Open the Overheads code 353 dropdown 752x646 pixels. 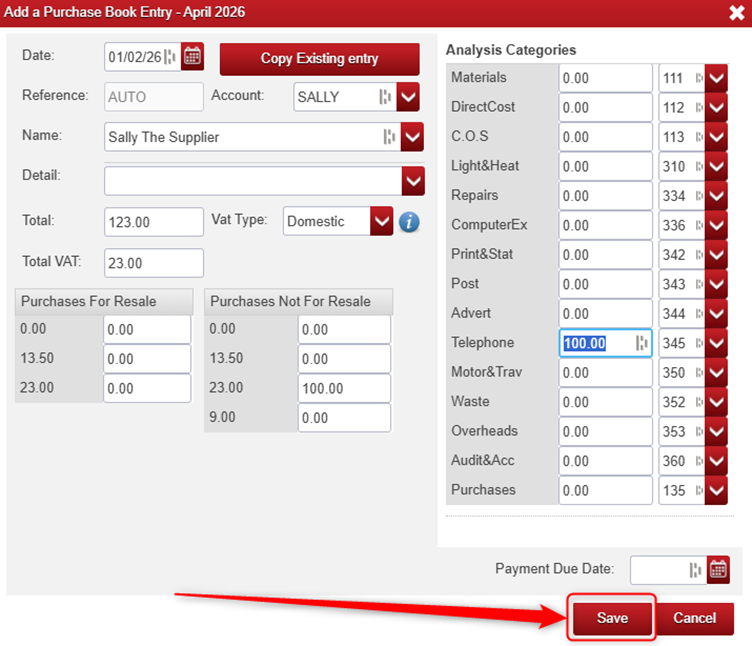[x=716, y=431]
